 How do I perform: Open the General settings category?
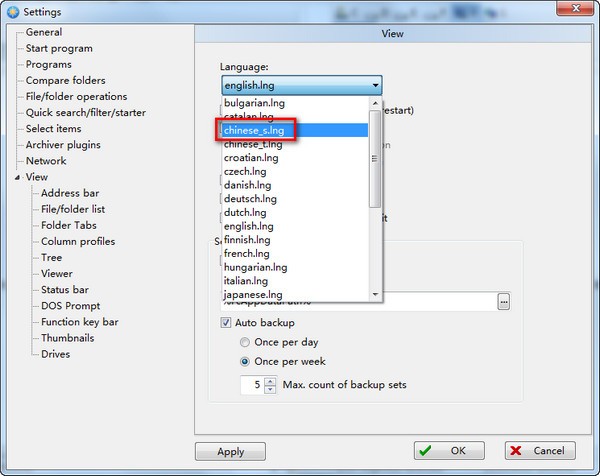44,32
